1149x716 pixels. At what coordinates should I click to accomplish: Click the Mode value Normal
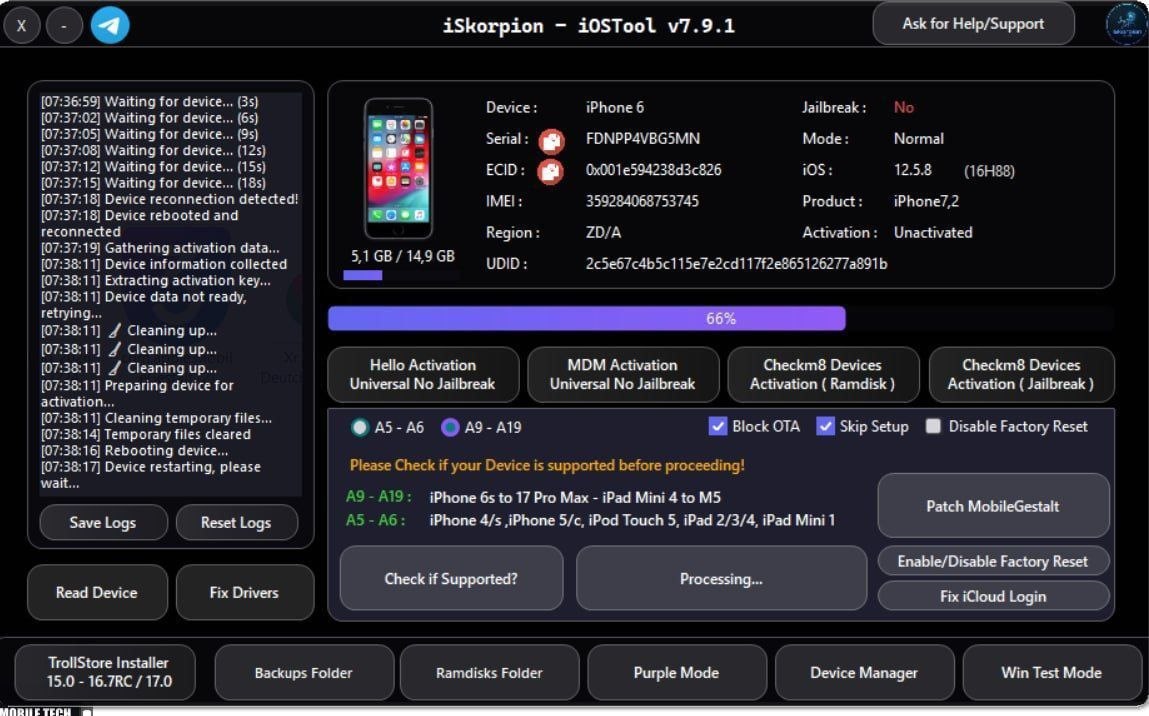[918, 139]
